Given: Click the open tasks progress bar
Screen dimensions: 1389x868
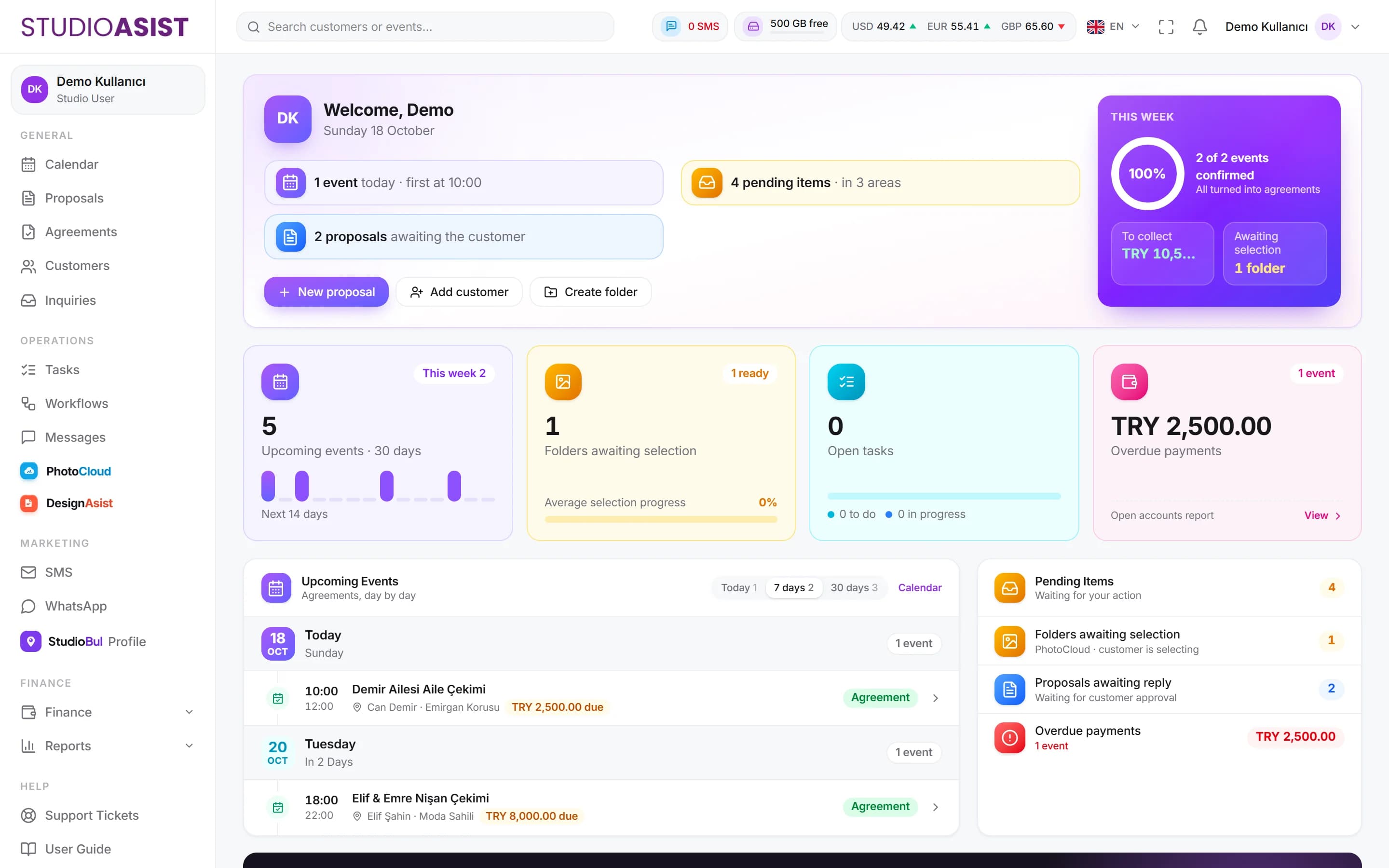Looking at the screenshot, I should [943, 496].
